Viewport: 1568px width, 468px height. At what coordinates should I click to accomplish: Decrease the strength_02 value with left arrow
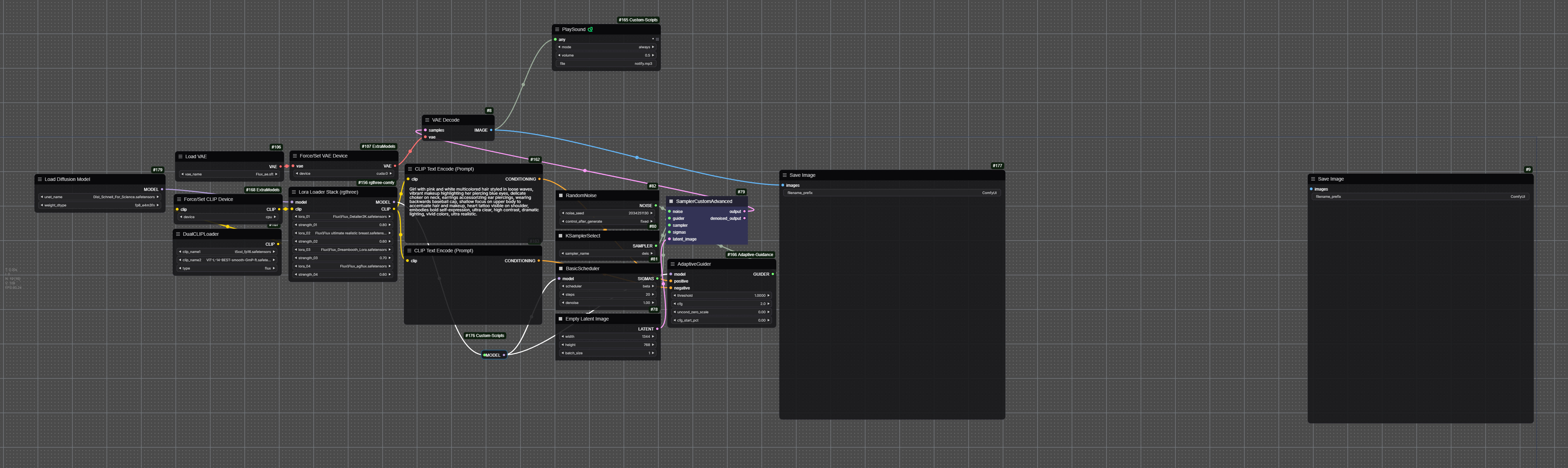point(296,242)
